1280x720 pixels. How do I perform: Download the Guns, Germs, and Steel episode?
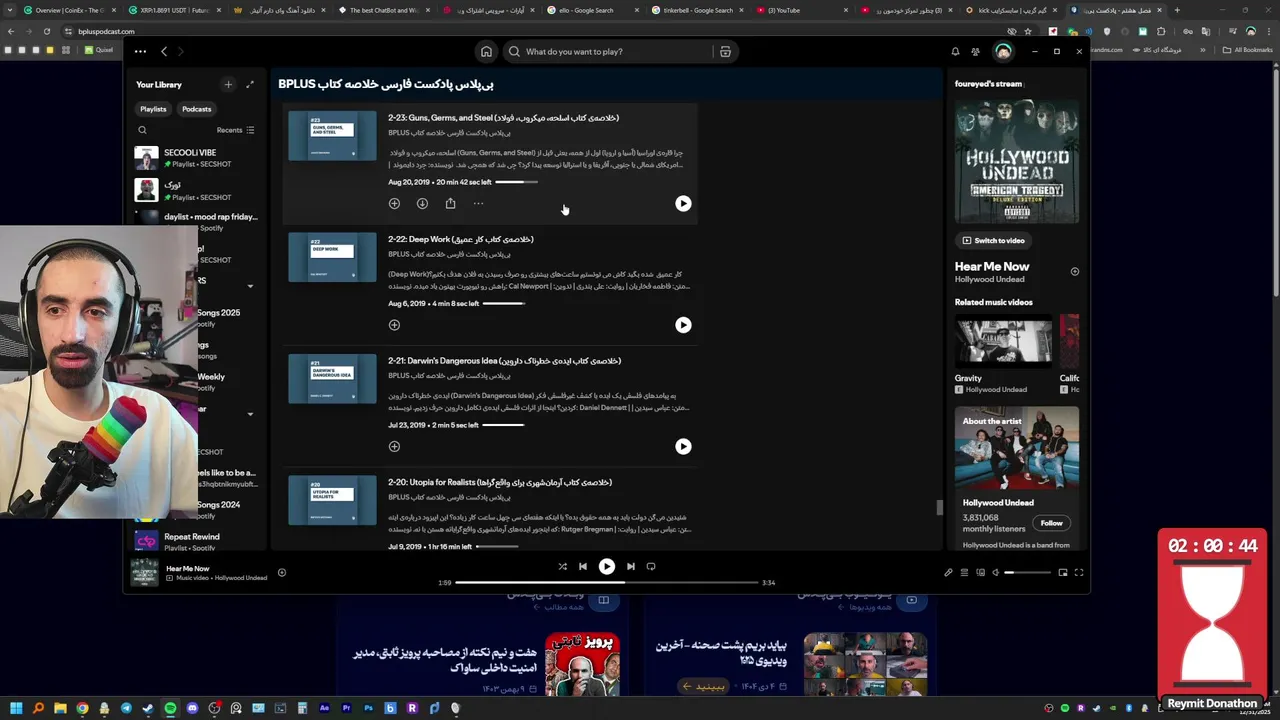[422, 203]
